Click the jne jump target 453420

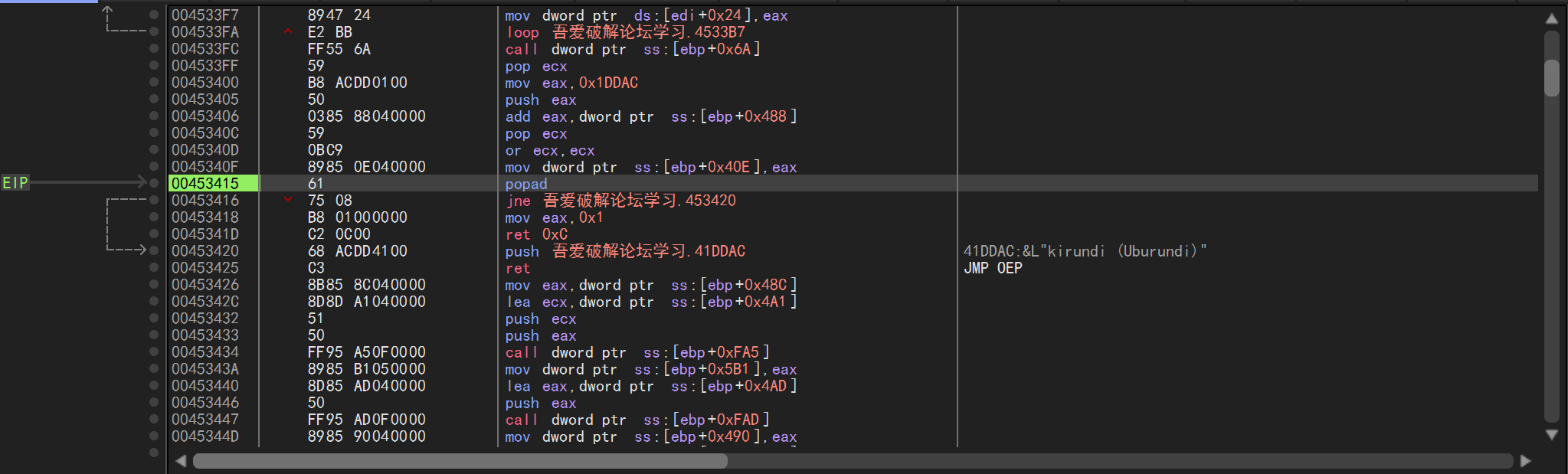point(710,201)
